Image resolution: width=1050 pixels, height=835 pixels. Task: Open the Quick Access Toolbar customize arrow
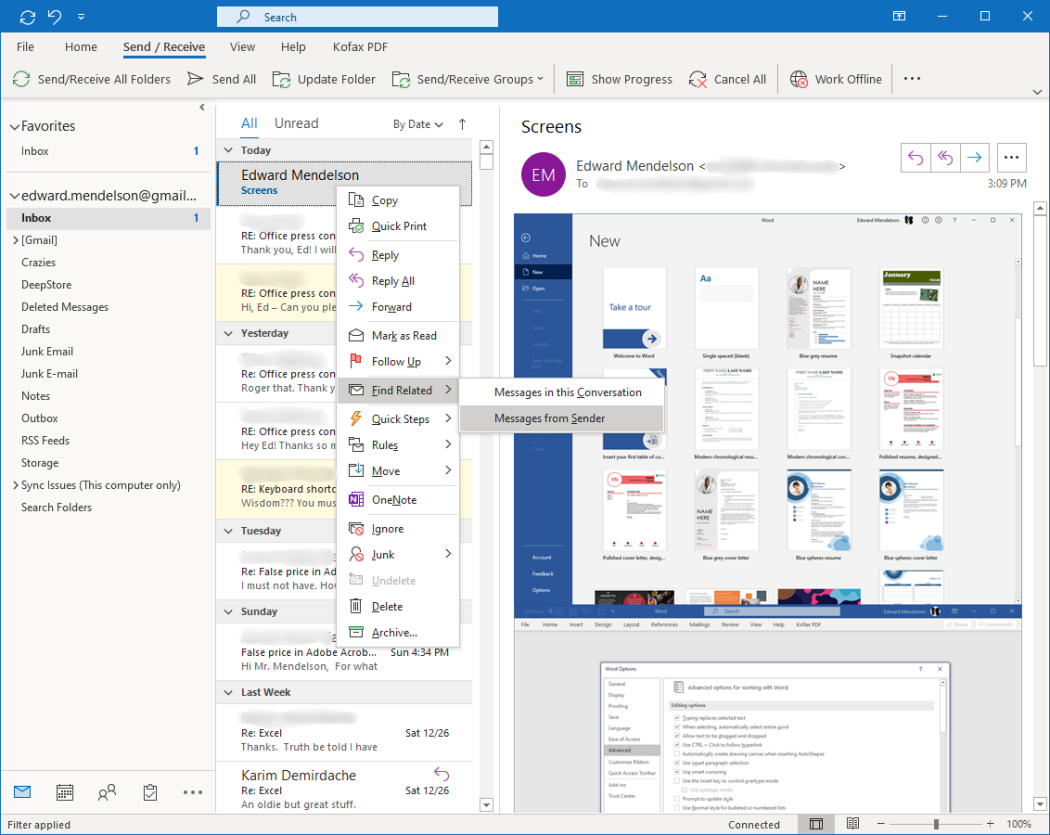(x=81, y=17)
